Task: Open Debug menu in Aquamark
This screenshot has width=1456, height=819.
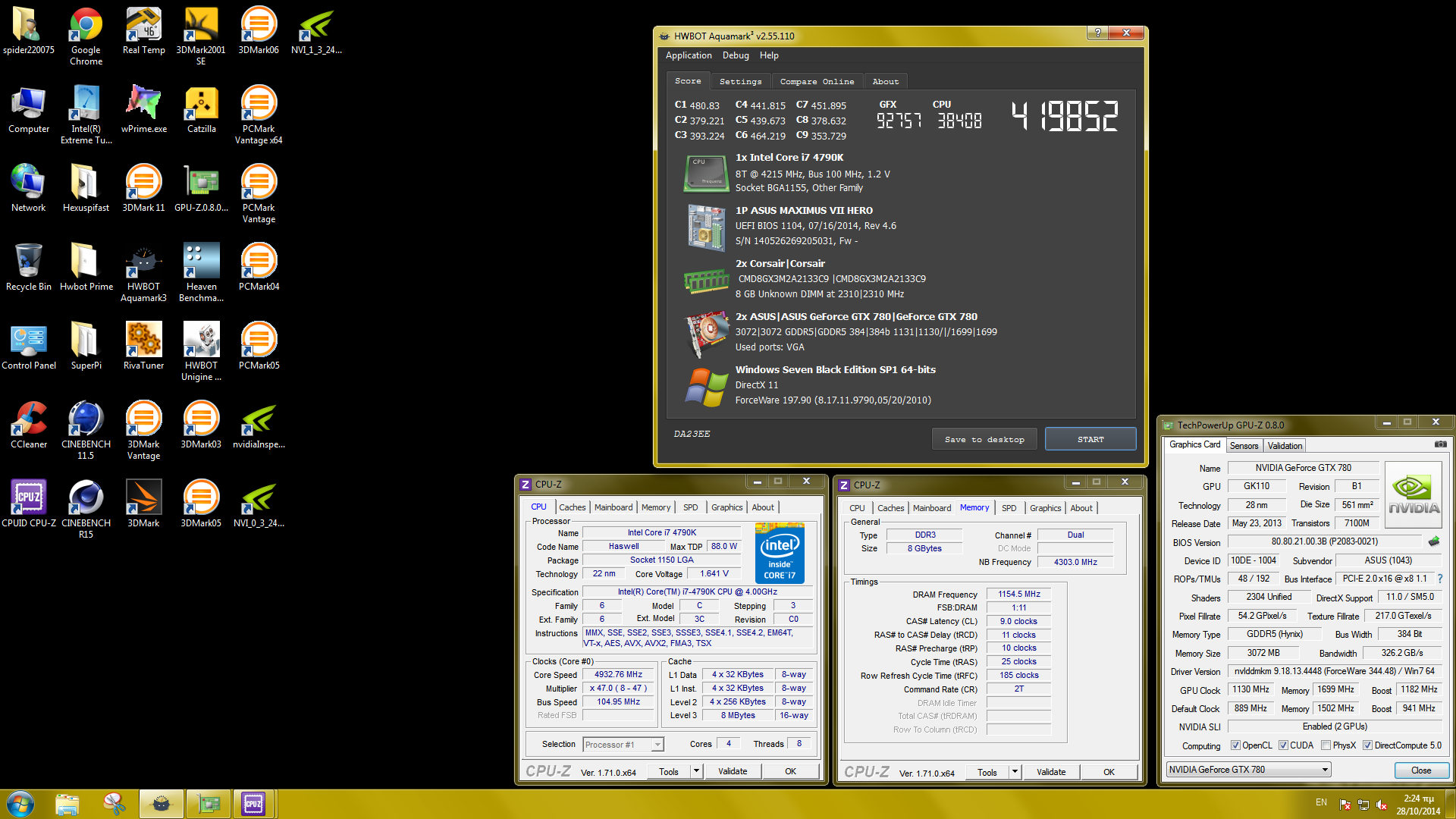Action: pyautogui.click(x=736, y=55)
